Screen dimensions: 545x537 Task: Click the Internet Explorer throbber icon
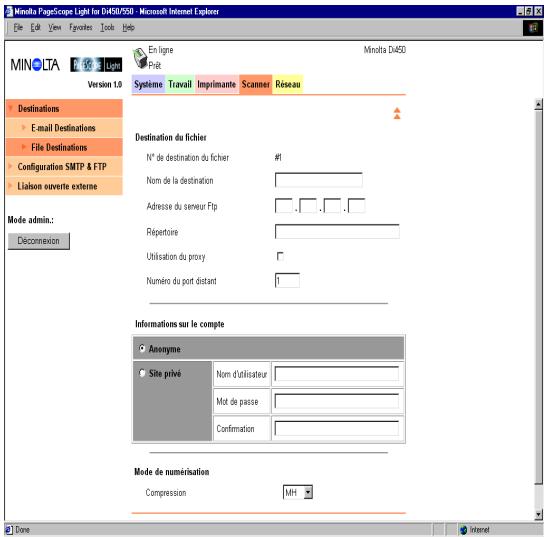coord(533,28)
